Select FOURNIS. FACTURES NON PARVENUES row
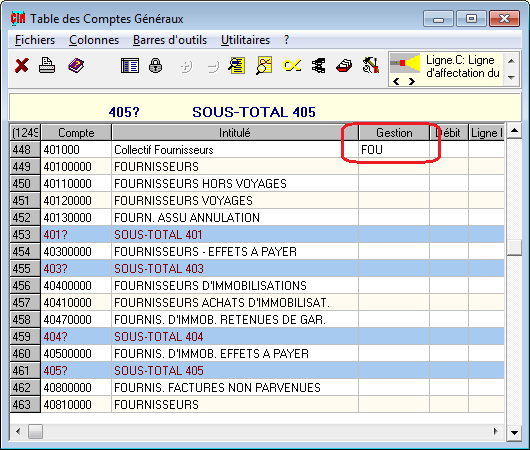530x450 pixels. (x=257, y=387)
